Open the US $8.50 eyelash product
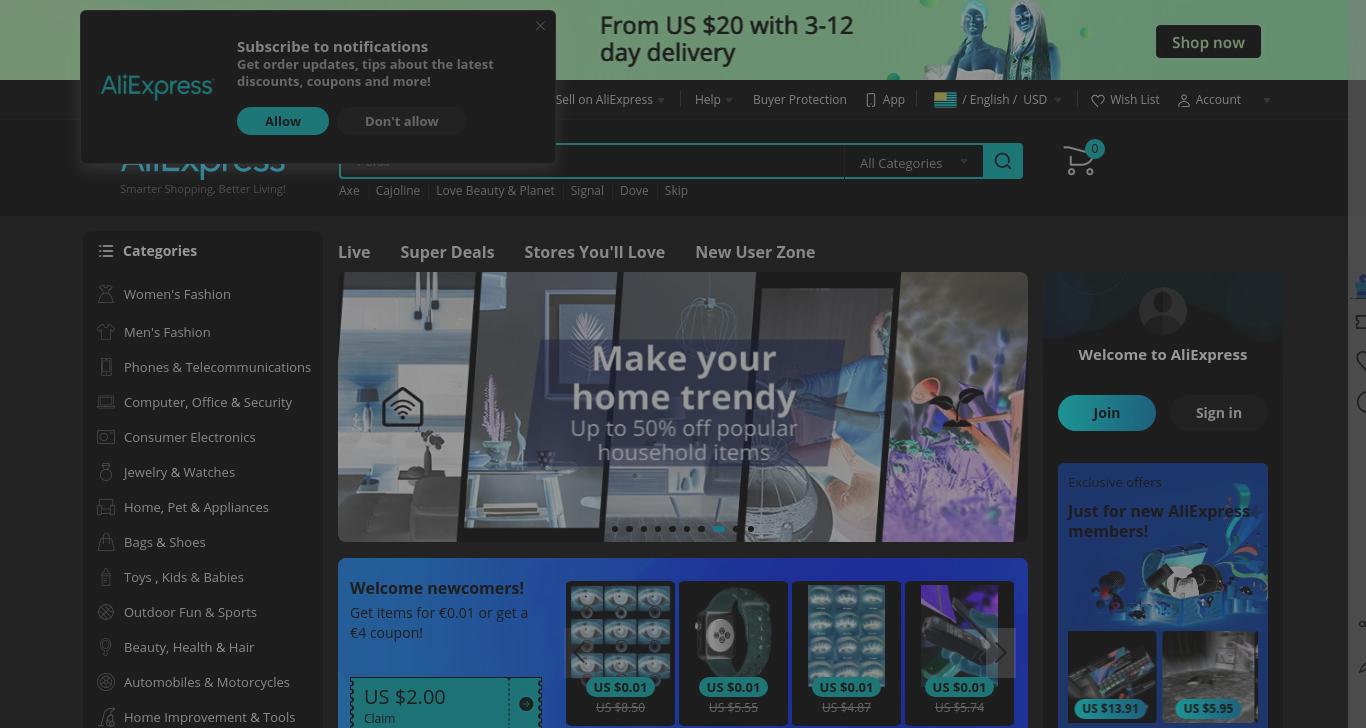This screenshot has height=728, width=1366. tap(620, 651)
